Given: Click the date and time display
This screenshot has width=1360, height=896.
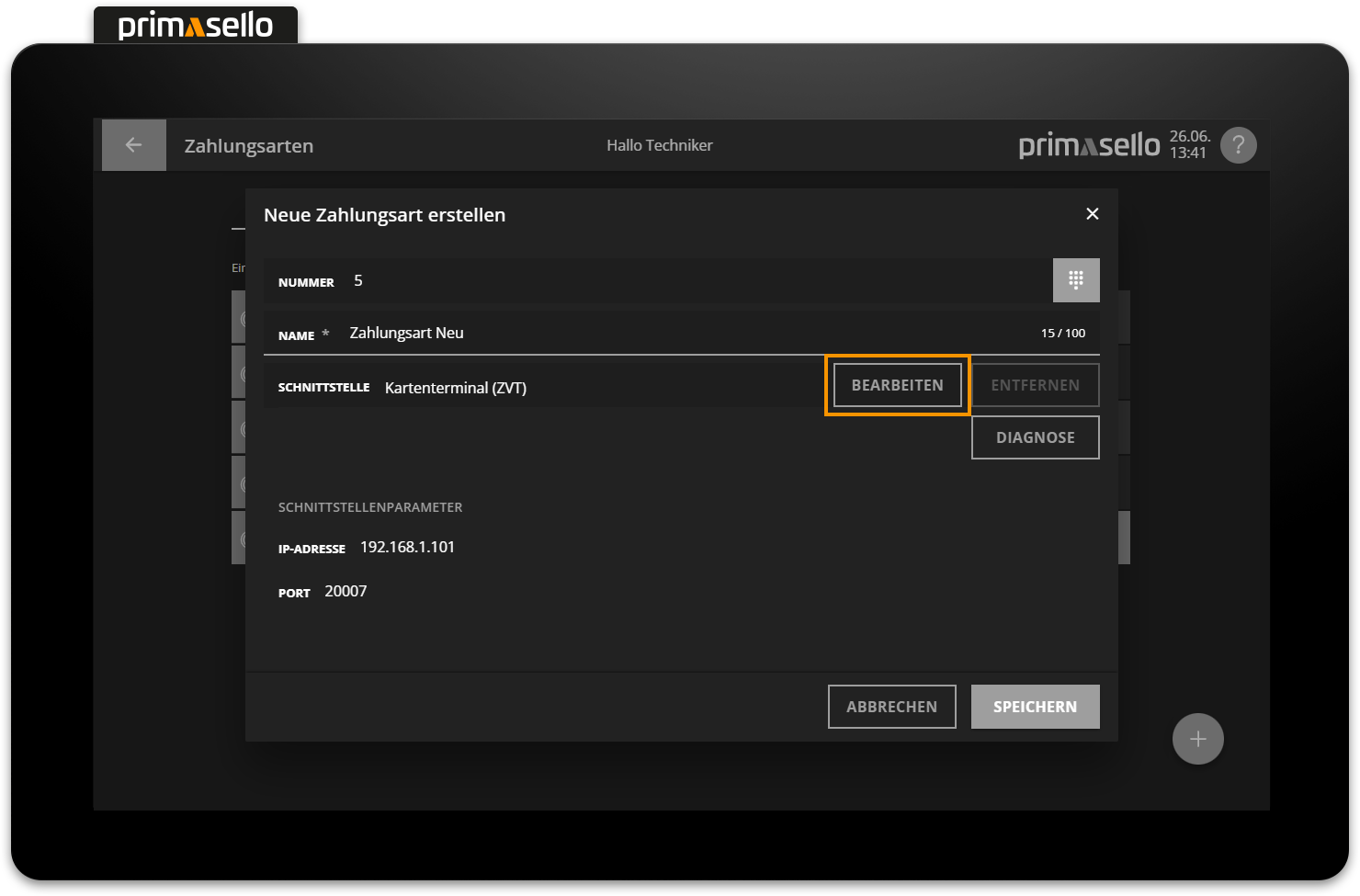Looking at the screenshot, I should pos(1189,145).
